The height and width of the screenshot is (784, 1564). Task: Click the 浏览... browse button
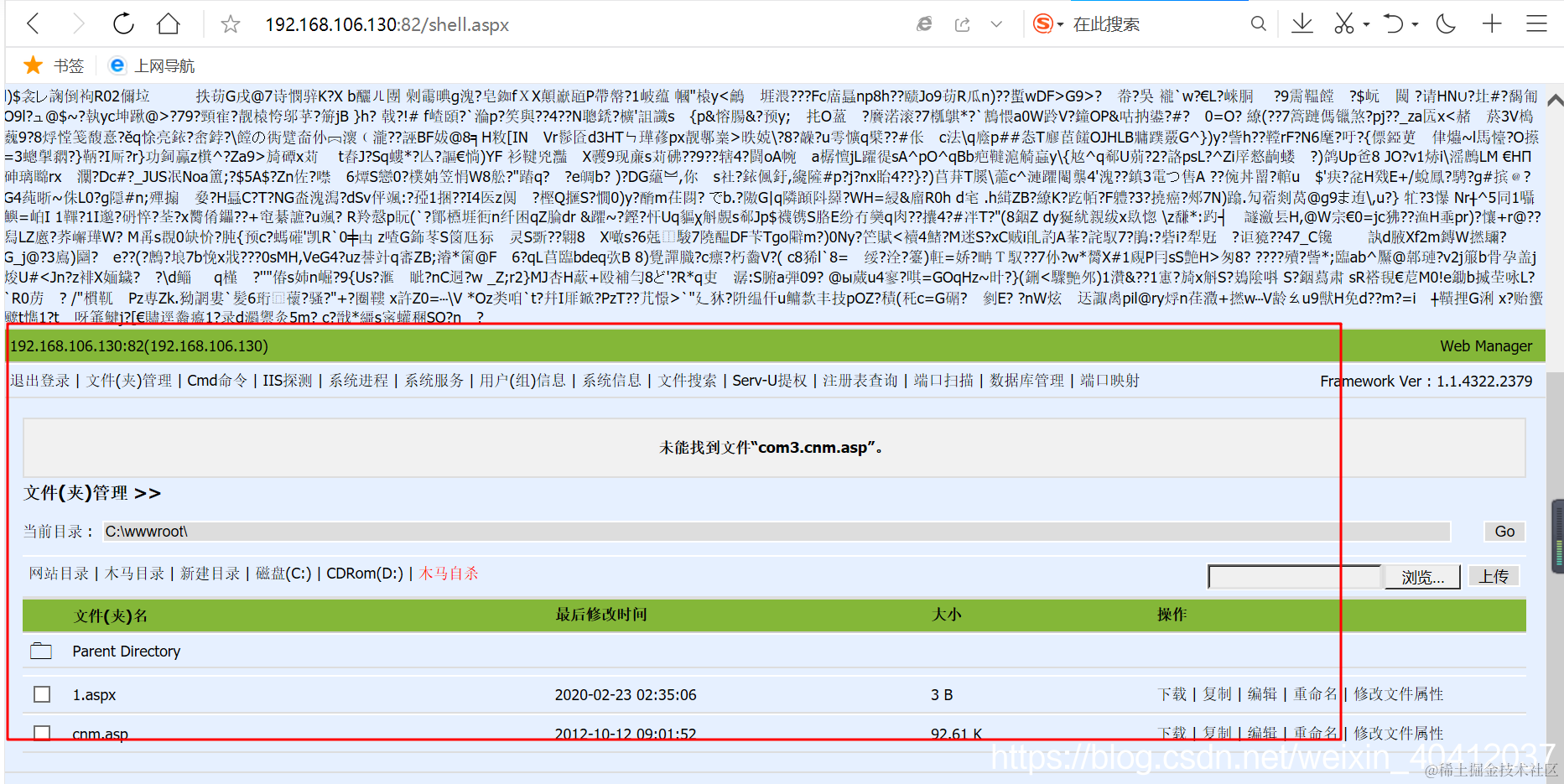(x=1422, y=577)
